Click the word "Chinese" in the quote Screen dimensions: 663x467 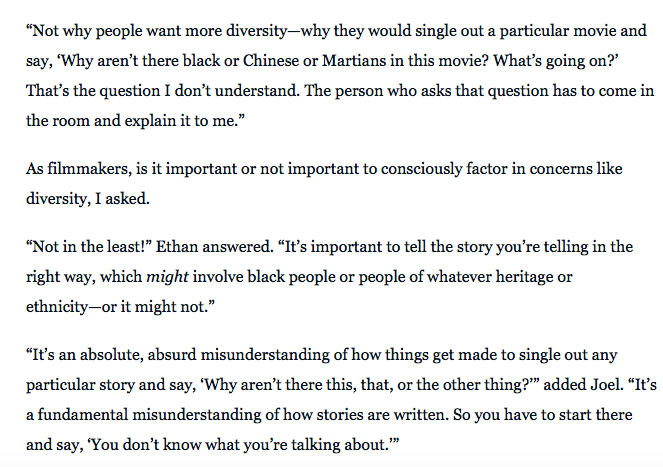tap(260, 60)
